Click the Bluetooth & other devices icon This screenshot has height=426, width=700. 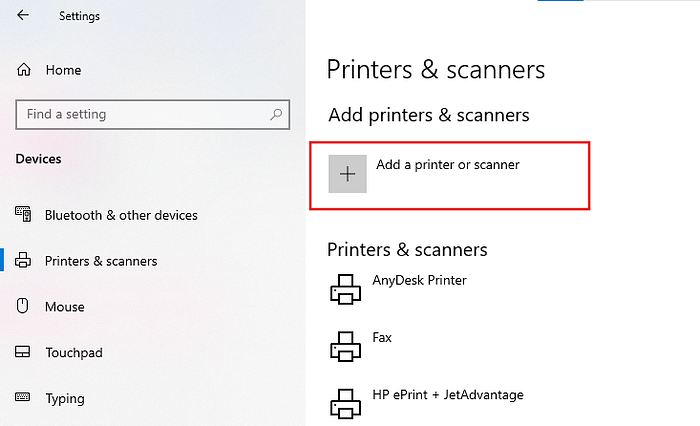23,214
